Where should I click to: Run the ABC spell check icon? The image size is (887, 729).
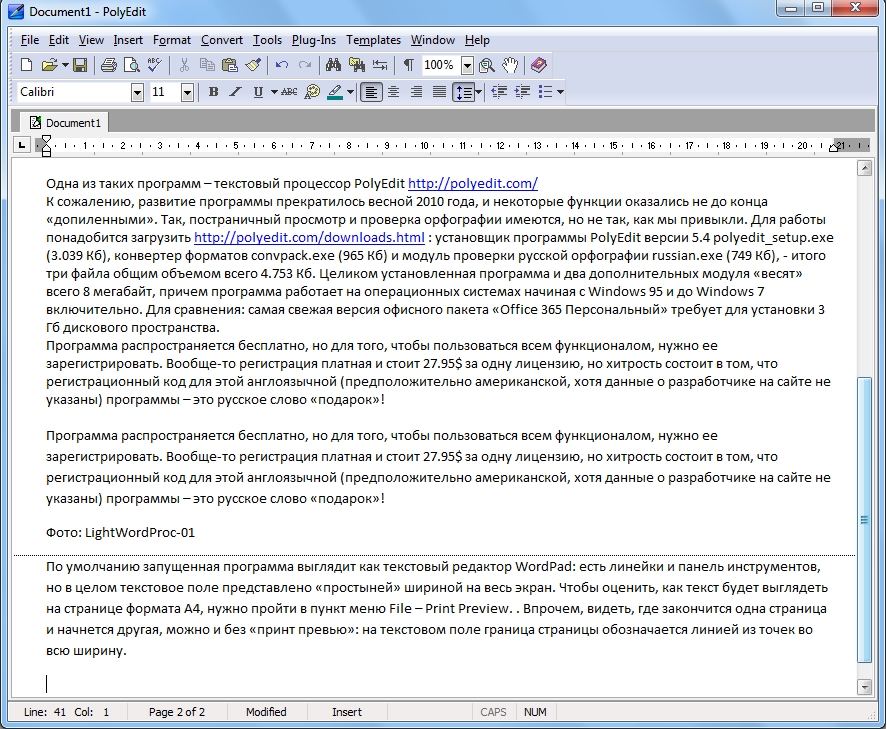tap(154, 65)
